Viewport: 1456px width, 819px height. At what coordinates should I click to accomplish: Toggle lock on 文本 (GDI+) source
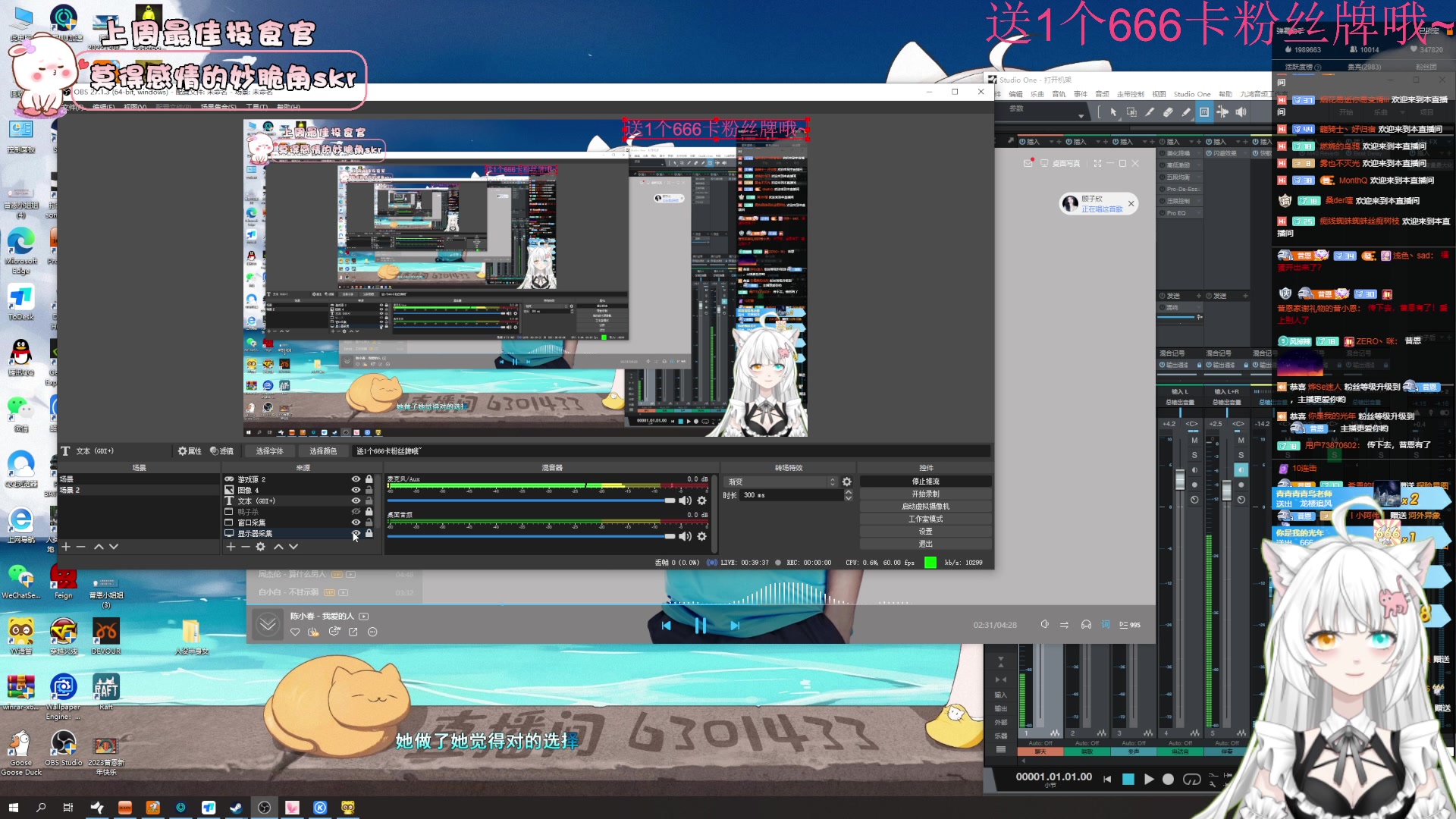pos(369,500)
